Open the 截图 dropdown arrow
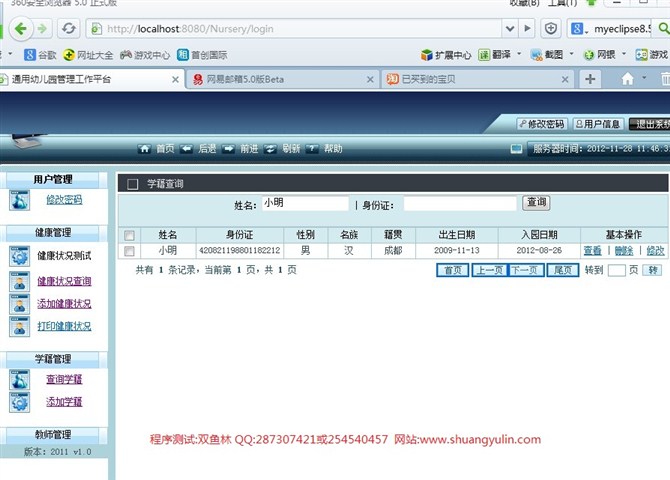This screenshot has height=480, width=670. (571, 54)
